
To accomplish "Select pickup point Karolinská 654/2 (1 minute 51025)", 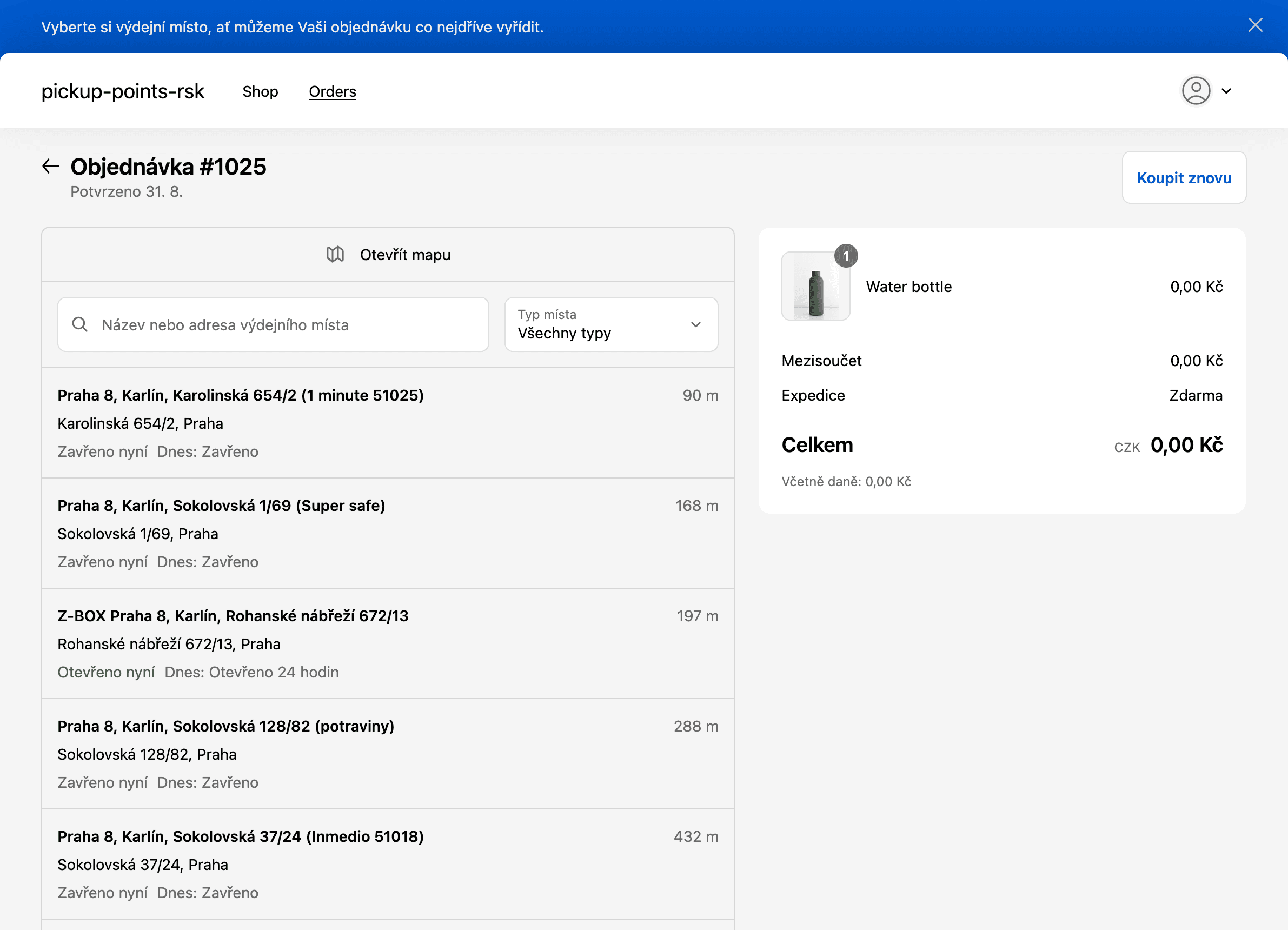I will [387, 423].
